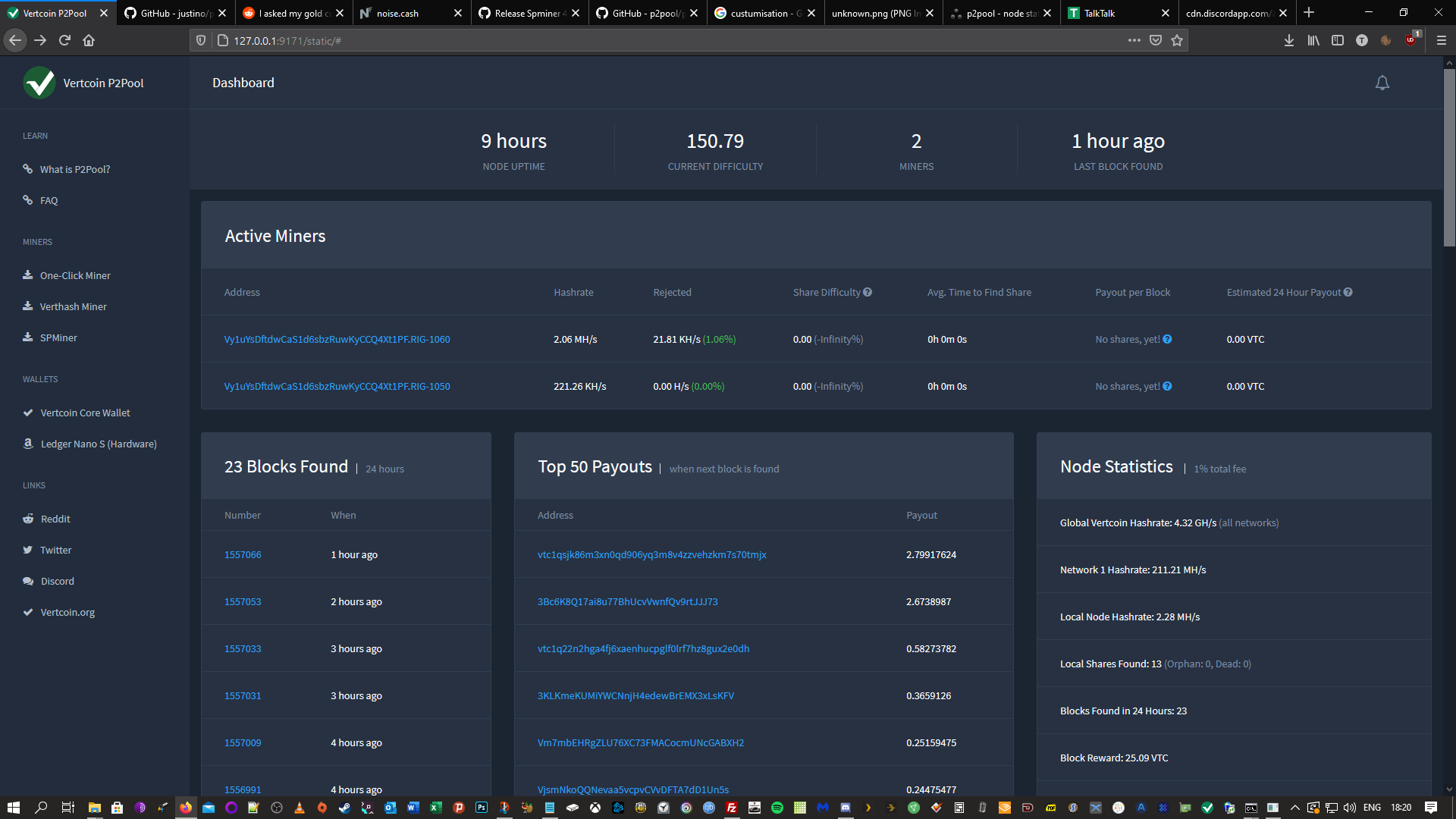Open the Windows Start menu
Viewport: 1456px width, 819px height.
[13, 808]
